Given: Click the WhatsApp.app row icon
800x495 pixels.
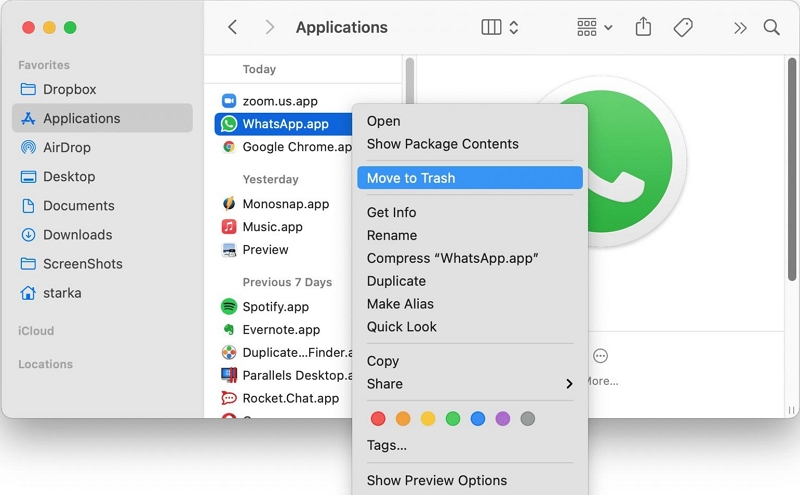Looking at the screenshot, I should 229,123.
